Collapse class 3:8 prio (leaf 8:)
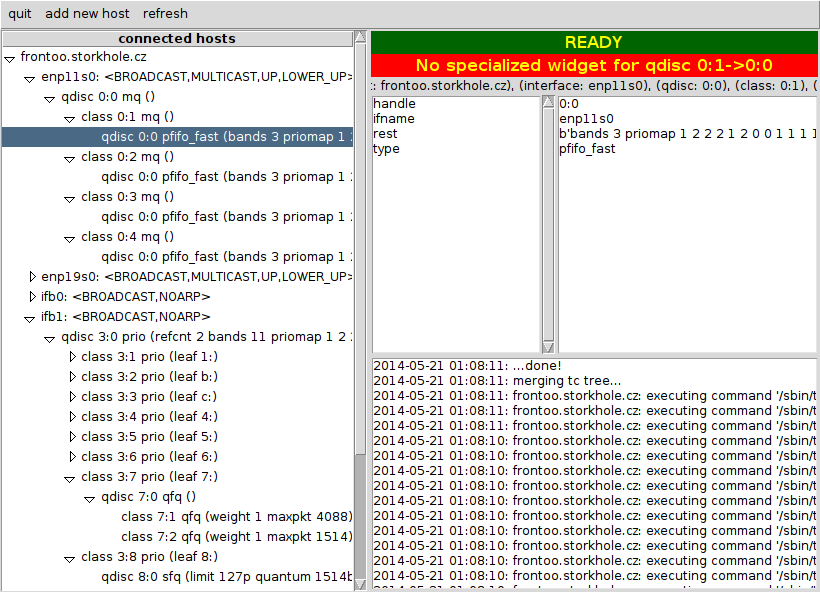The width and height of the screenshot is (820, 592). click(x=69, y=559)
